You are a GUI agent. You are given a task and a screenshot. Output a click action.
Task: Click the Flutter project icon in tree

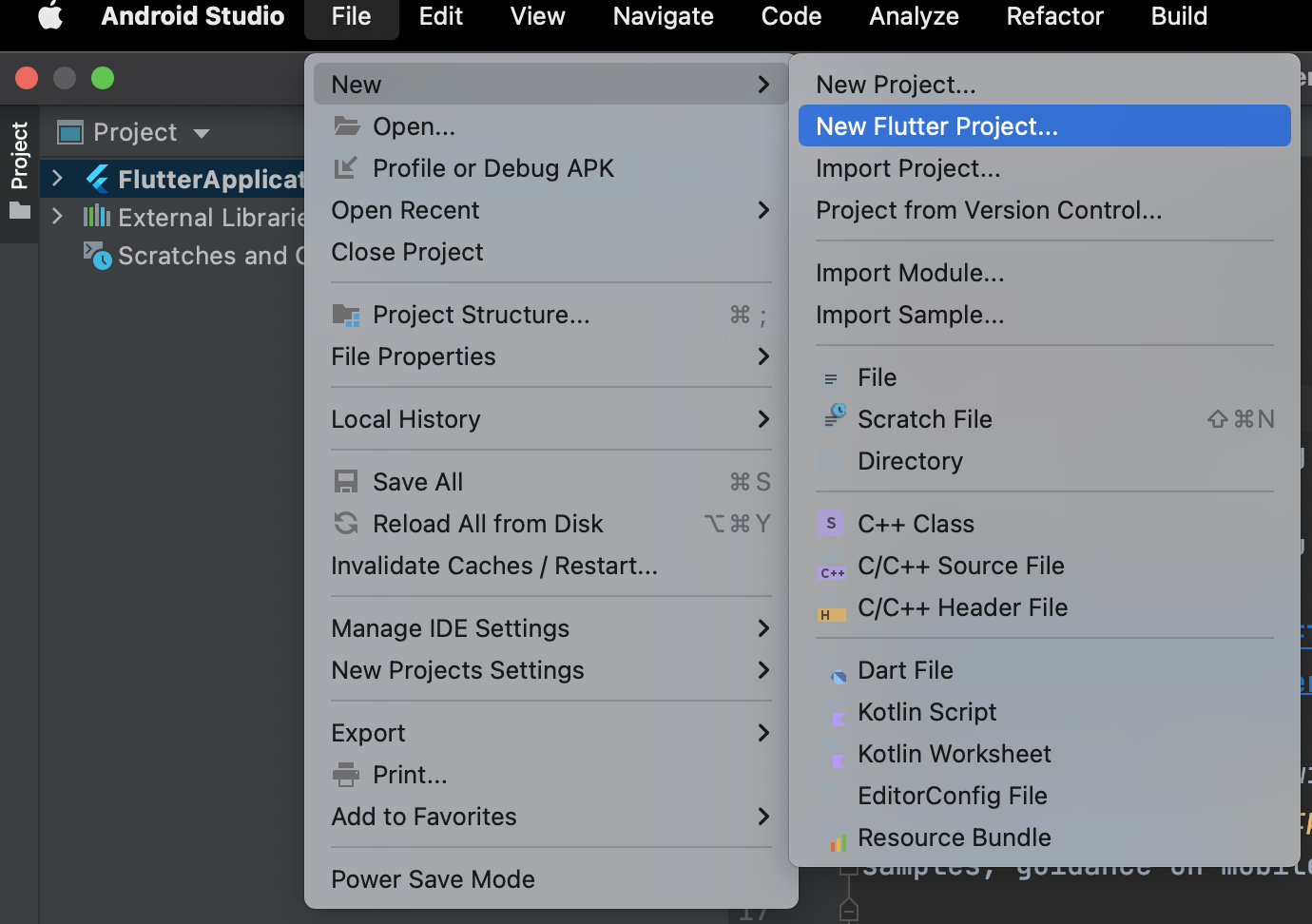97,179
